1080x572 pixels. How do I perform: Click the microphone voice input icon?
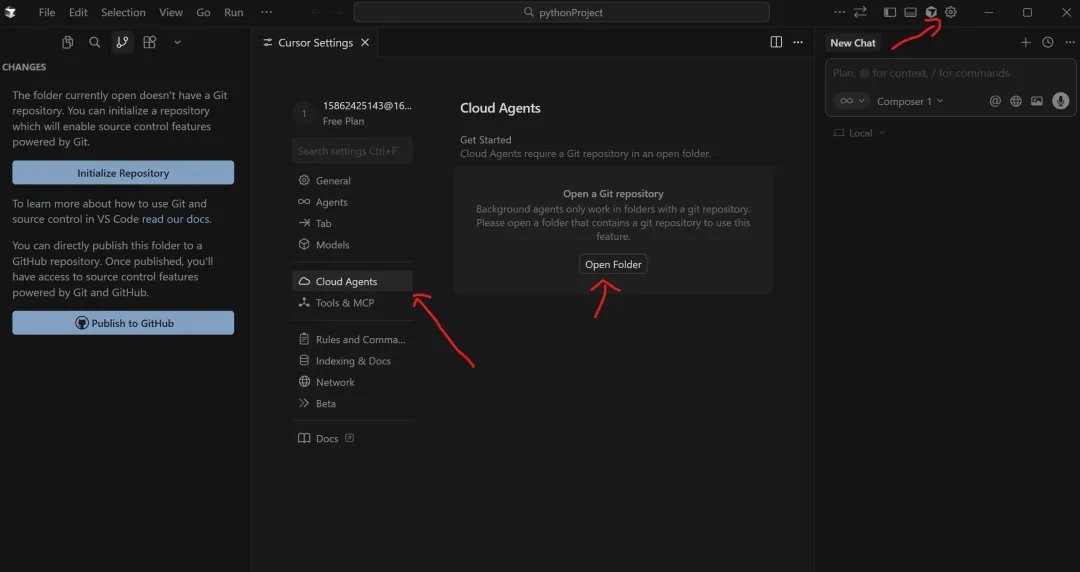tap(1061, 101)
